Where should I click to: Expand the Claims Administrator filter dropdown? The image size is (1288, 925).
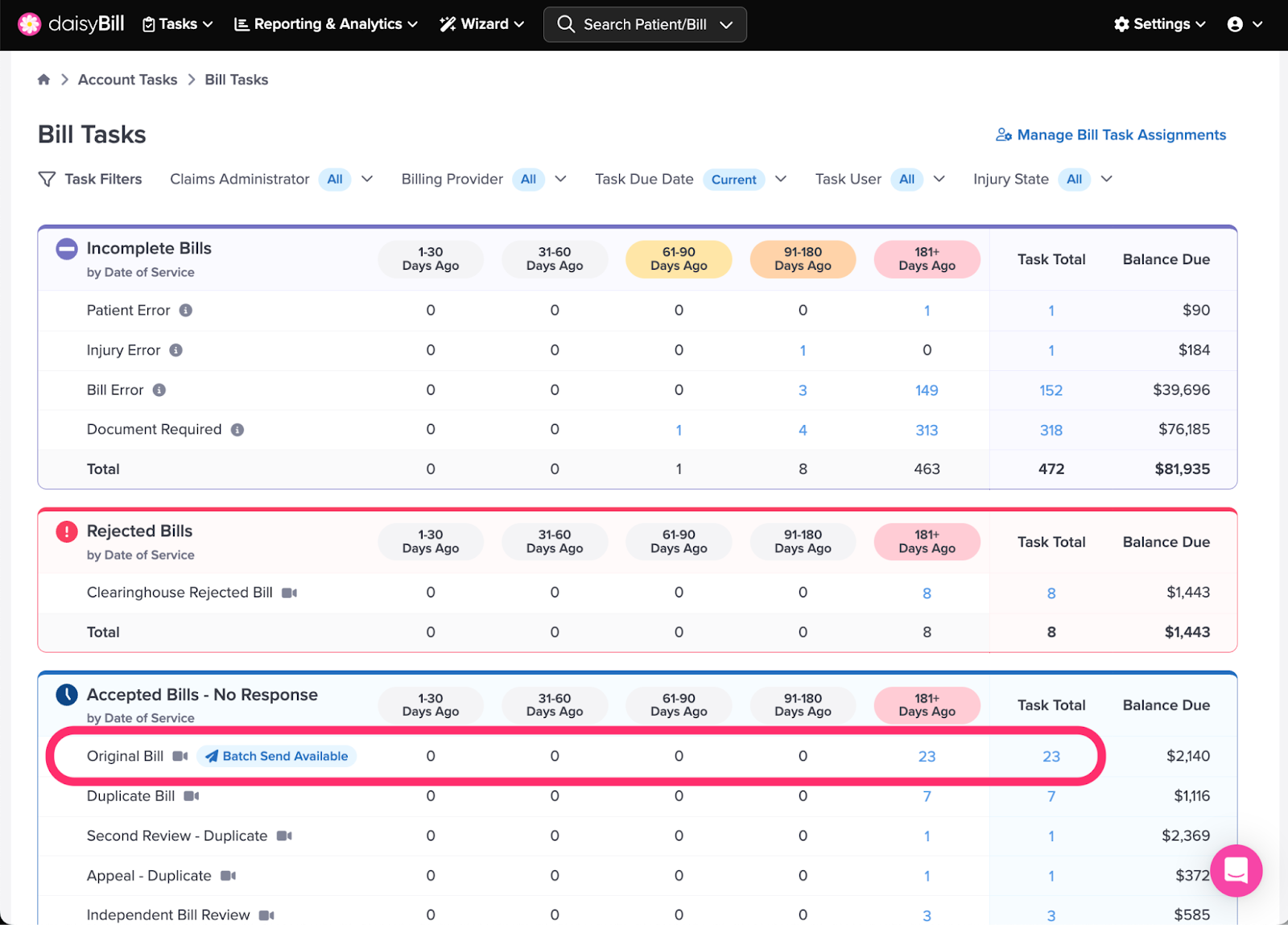367,179
